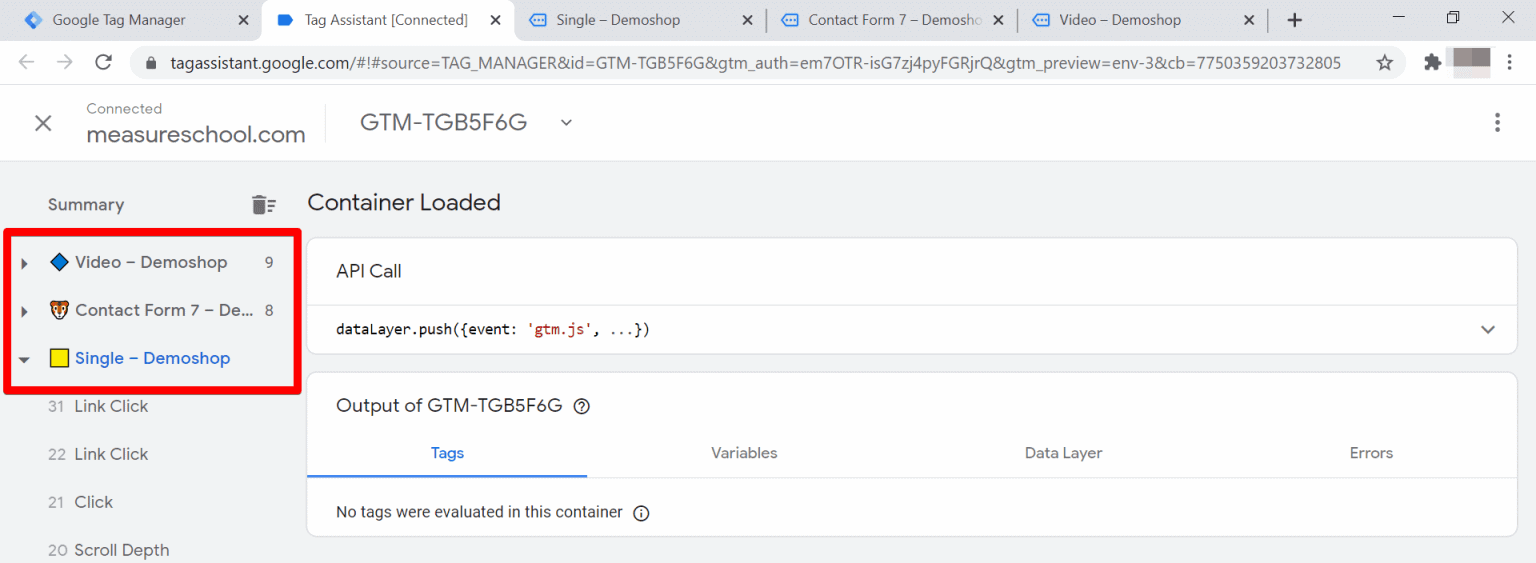Expand the Contact Form 7 page group
Viewport: 1536px width, 563px height.
(x=24, y=311)
